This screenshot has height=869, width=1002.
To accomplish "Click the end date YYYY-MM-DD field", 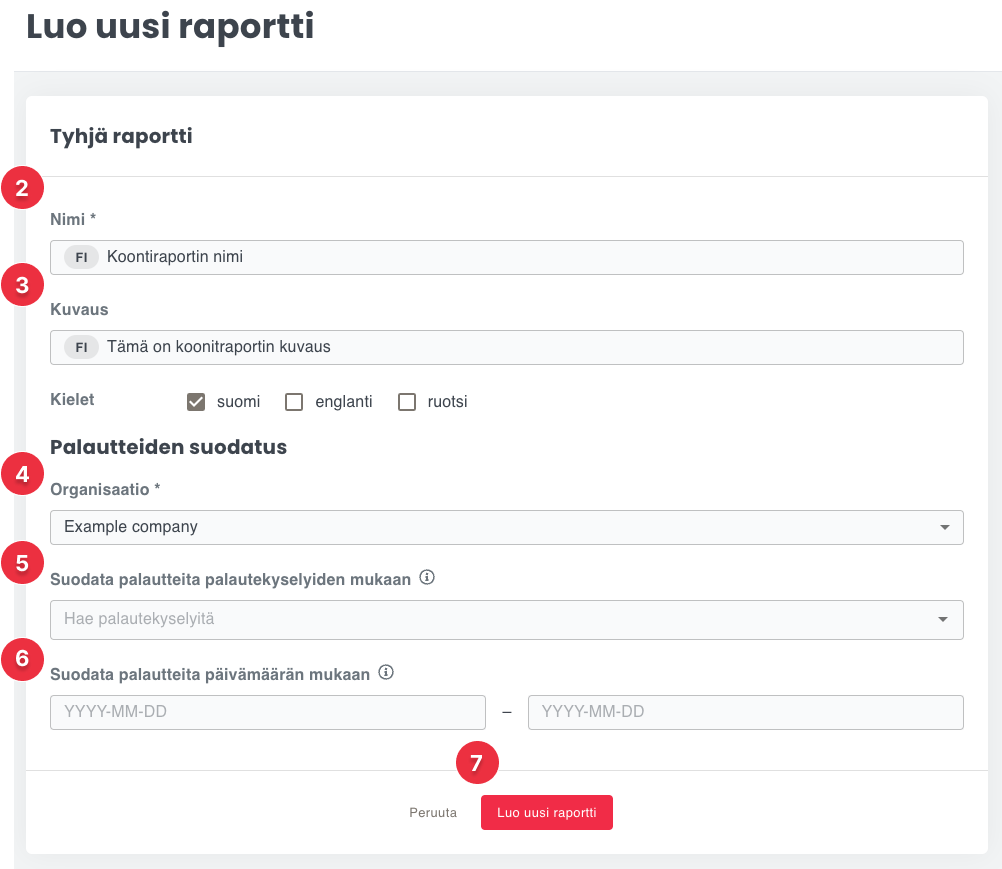I will pos(746,712).
